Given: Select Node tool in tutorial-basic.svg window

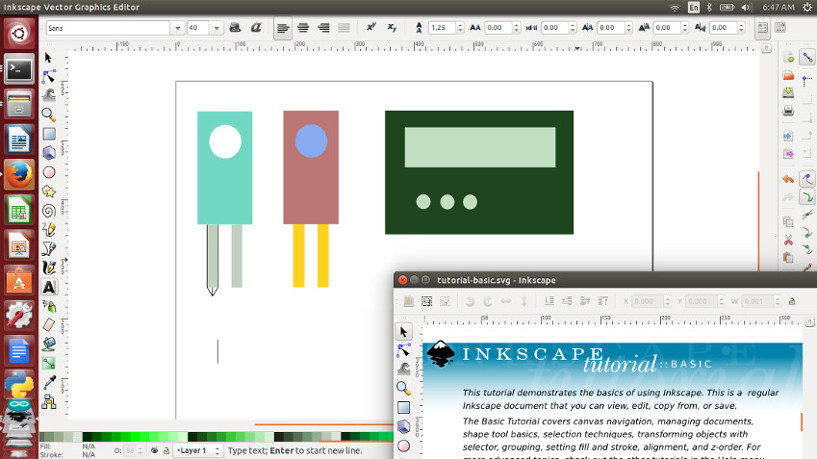Looking at the screenshot, I should coord(403,351).
